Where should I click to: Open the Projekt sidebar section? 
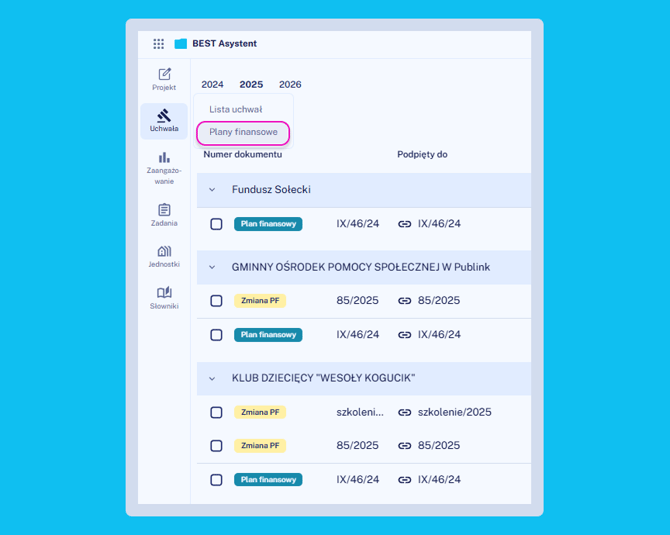(x=164, y=74)
